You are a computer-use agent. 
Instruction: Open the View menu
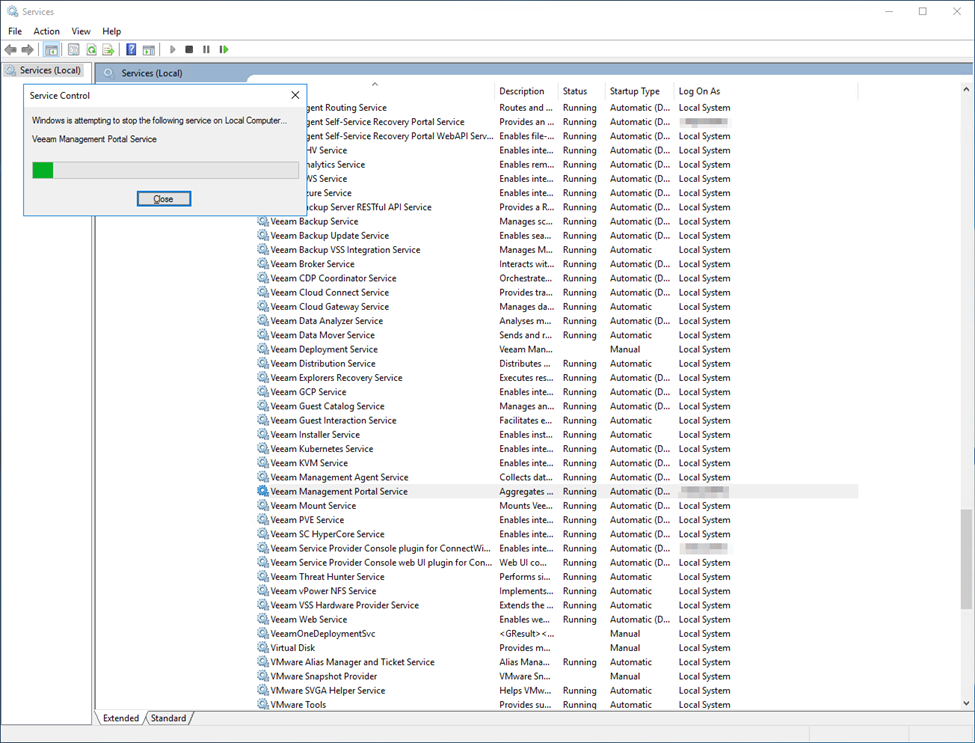(81, 31)
